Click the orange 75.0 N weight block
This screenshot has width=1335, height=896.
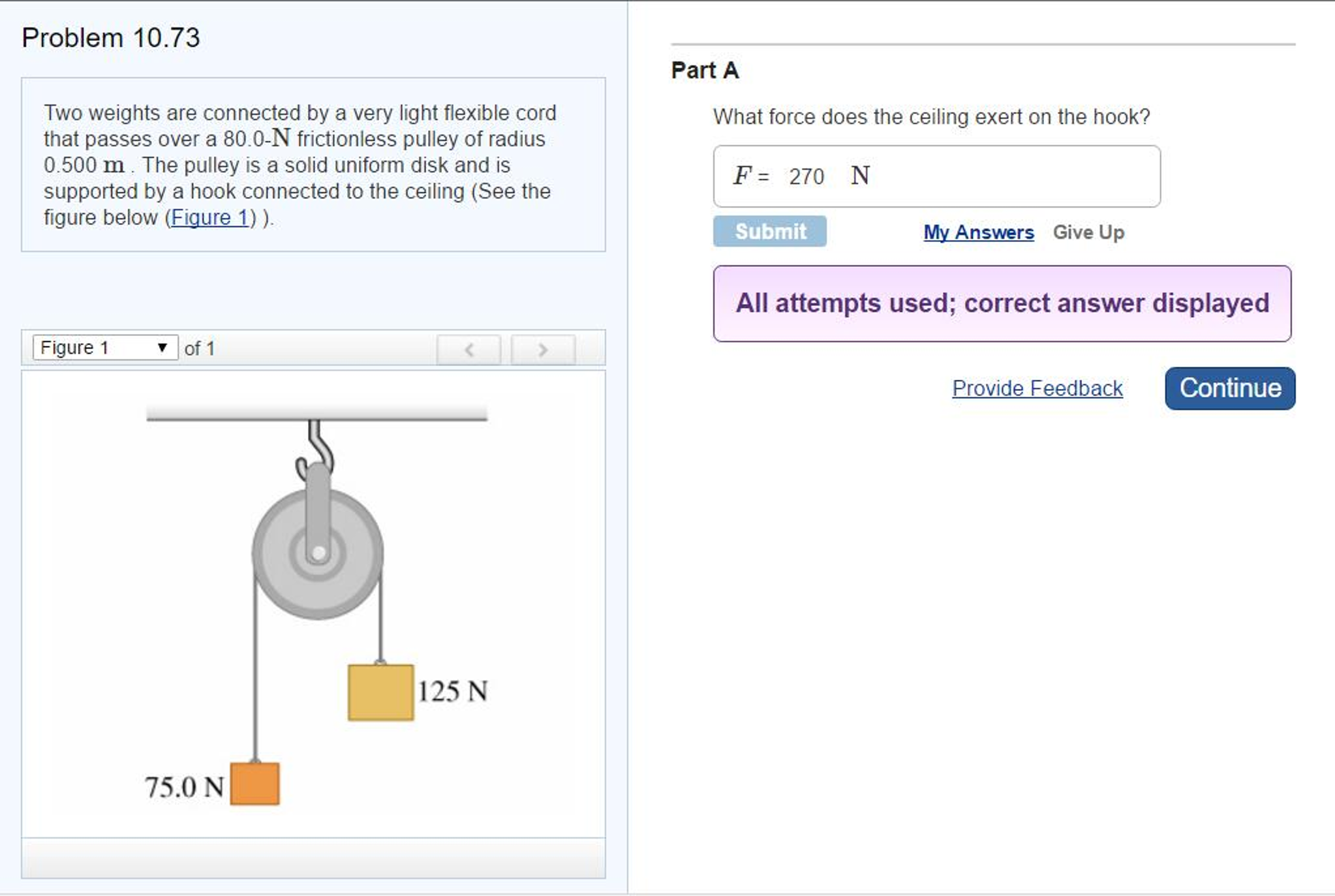tap(254, 784)
